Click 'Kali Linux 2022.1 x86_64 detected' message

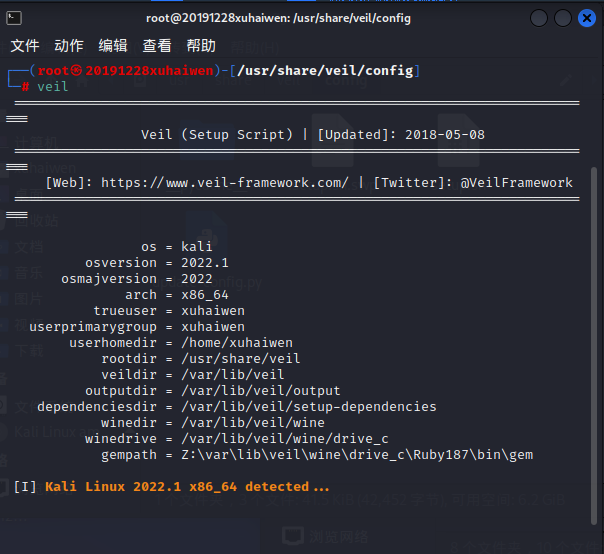(x=187, y=487)
